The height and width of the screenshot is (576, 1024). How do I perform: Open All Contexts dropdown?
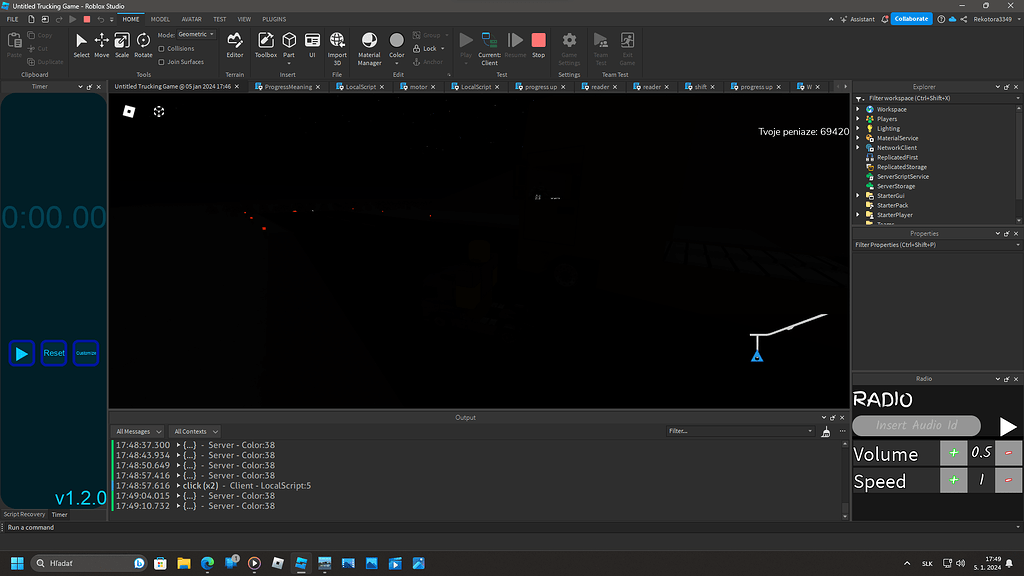click(195, 432)
